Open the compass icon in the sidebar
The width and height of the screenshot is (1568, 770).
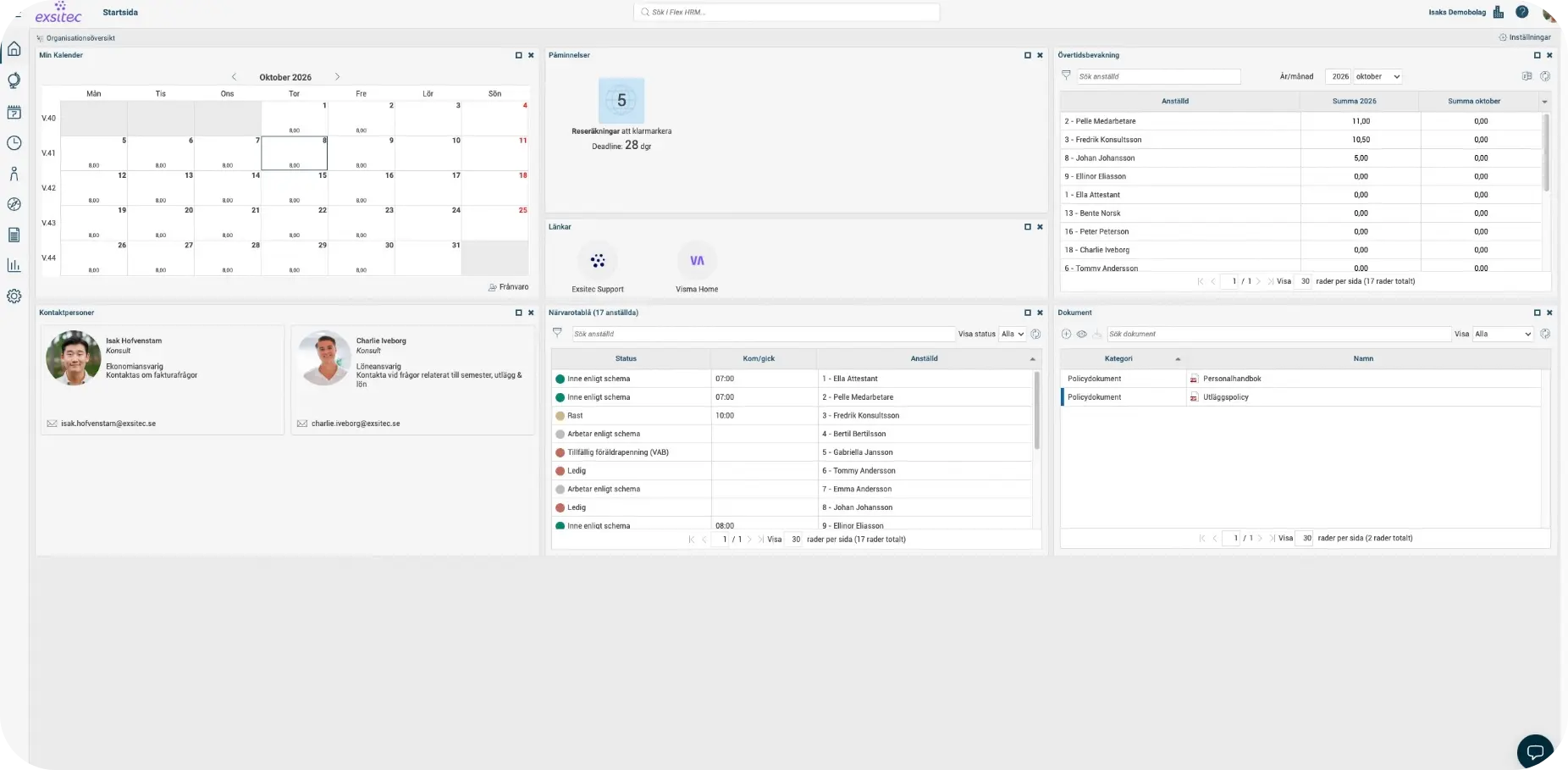pyautogui.click(x=14, y=204)
